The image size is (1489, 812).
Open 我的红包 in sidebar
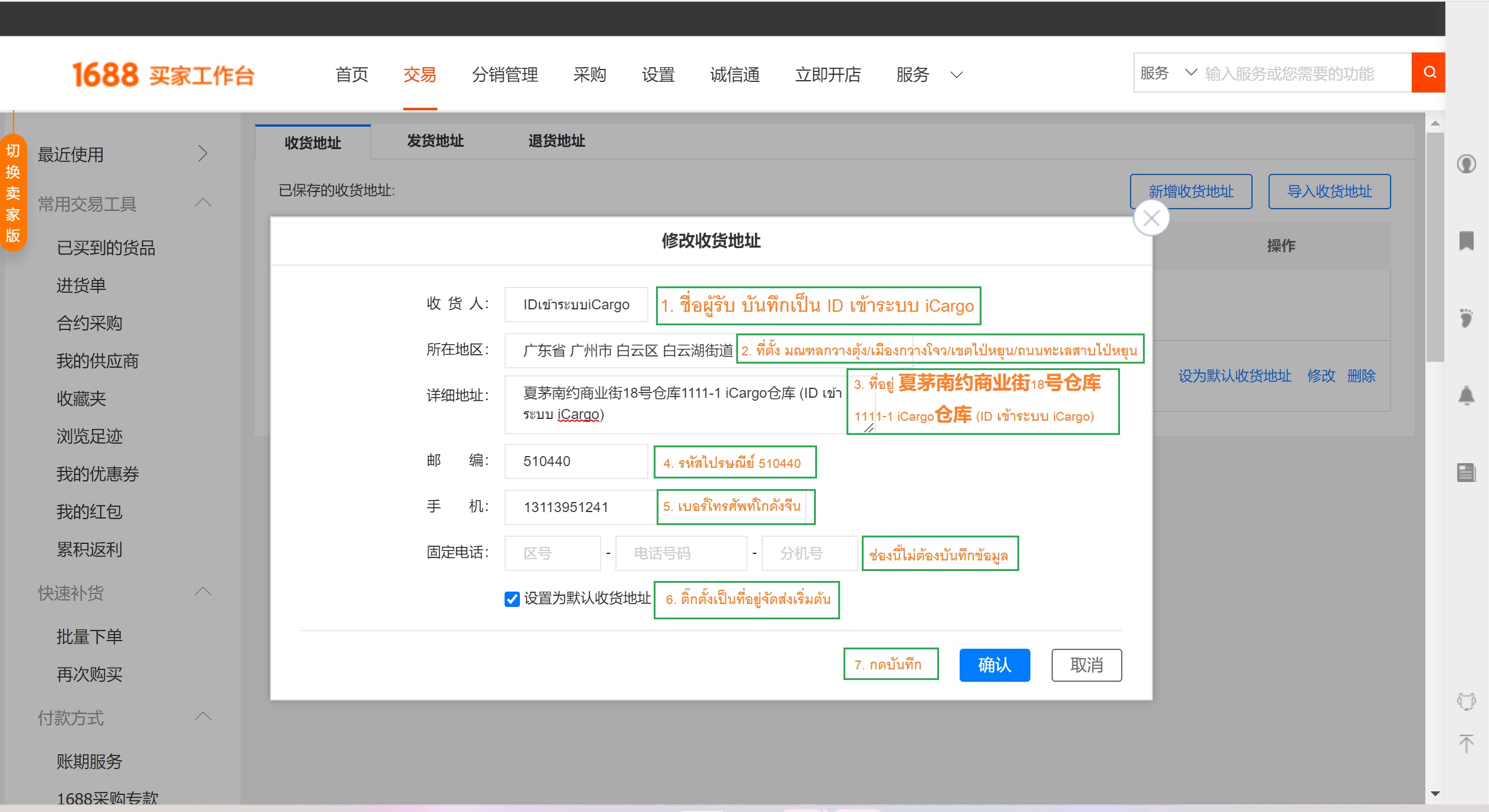pos(89,512)
